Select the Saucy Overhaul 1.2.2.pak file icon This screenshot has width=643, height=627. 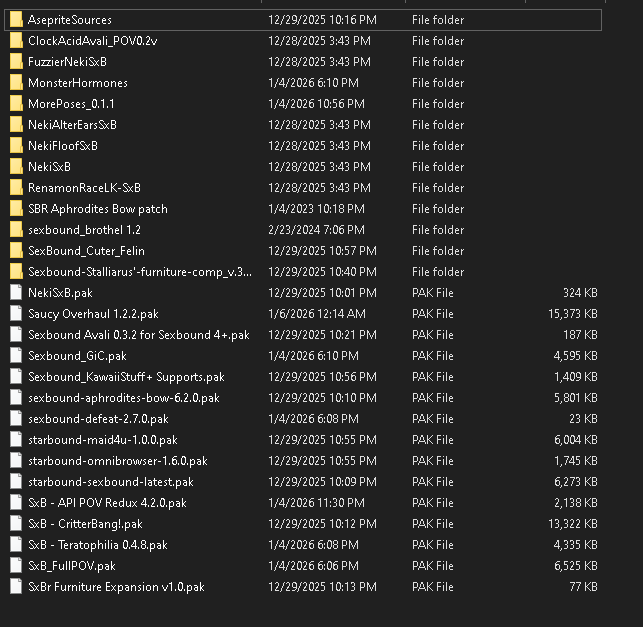[x=16, y=314]
